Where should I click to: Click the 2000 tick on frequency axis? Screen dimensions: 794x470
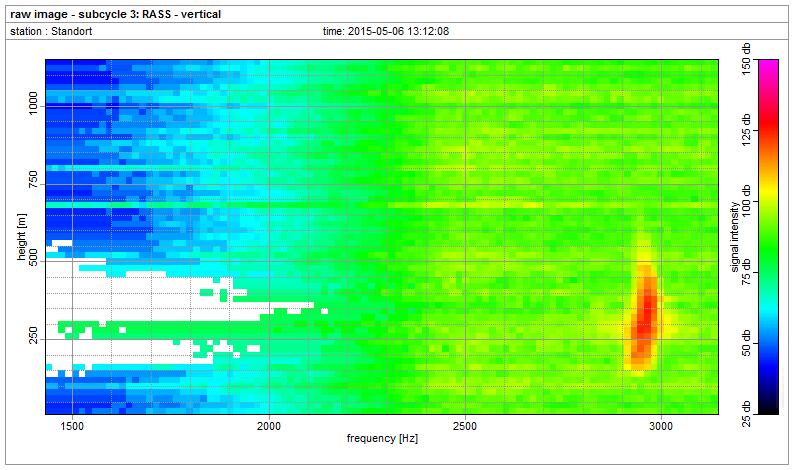pyautogui.click(x=269, y=426)
